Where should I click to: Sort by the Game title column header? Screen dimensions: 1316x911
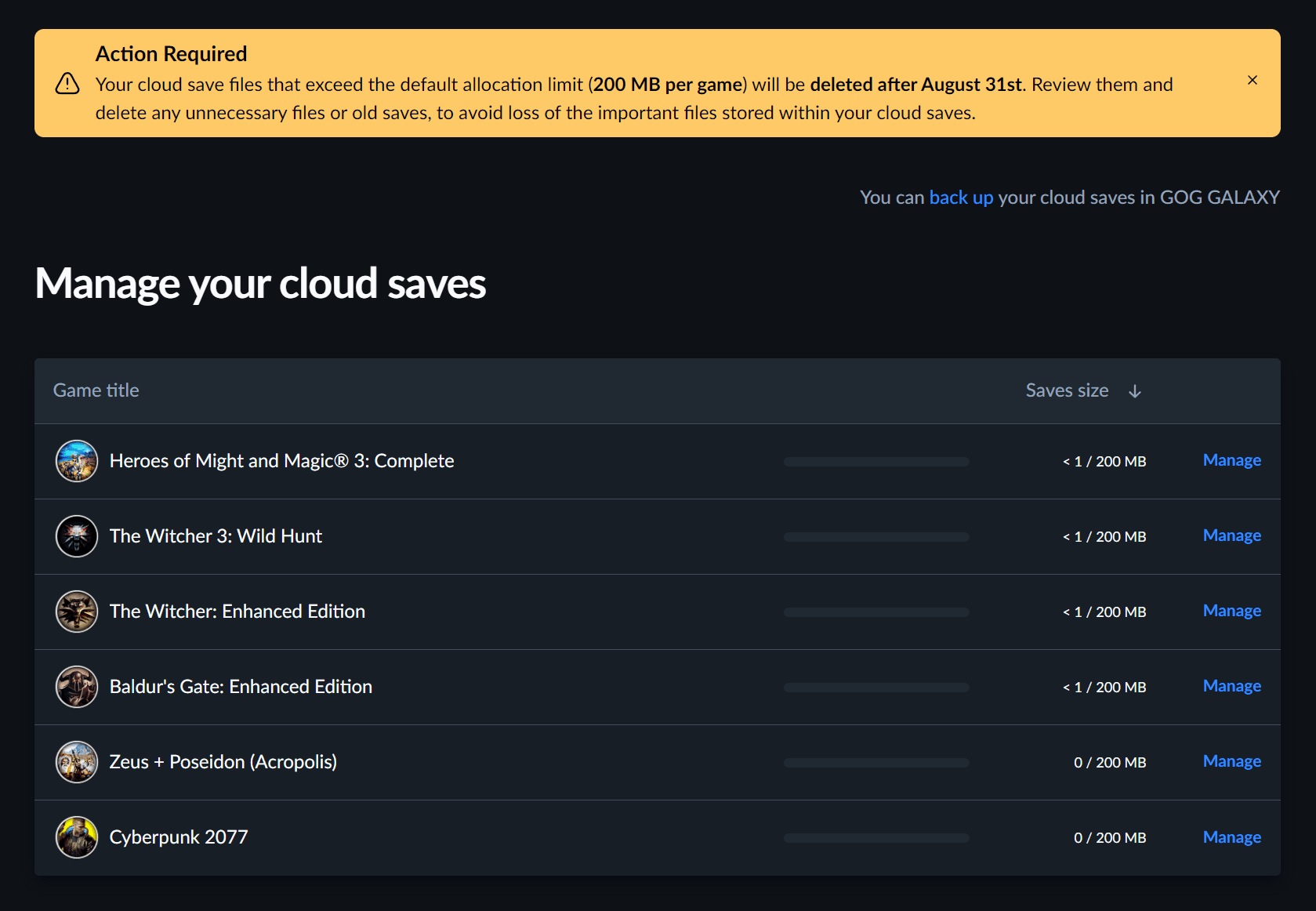click(x=96, y=390)
